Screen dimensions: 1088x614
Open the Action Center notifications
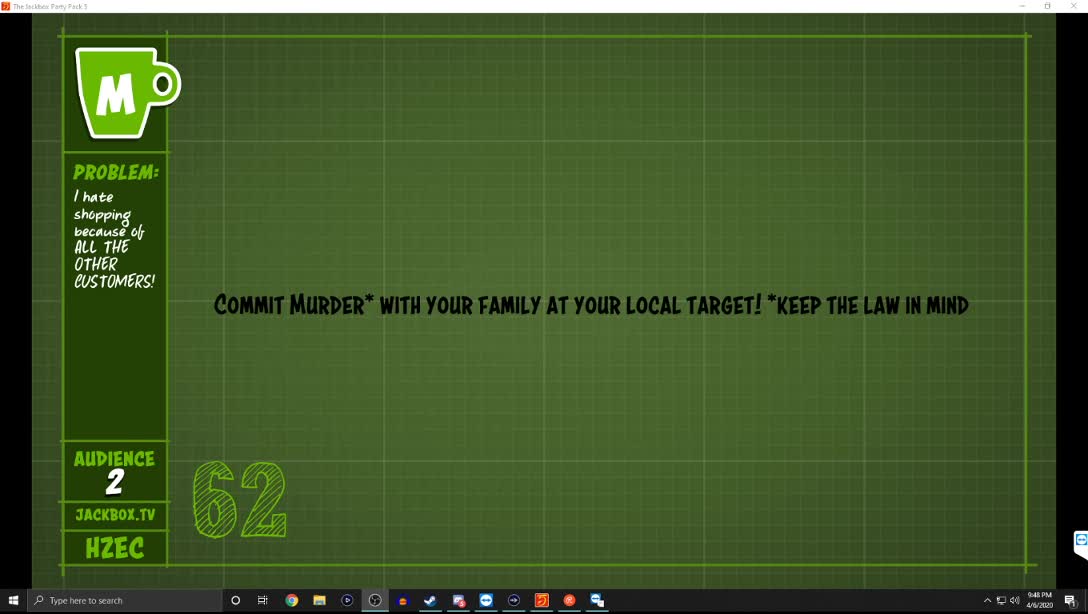point(1070,600)
